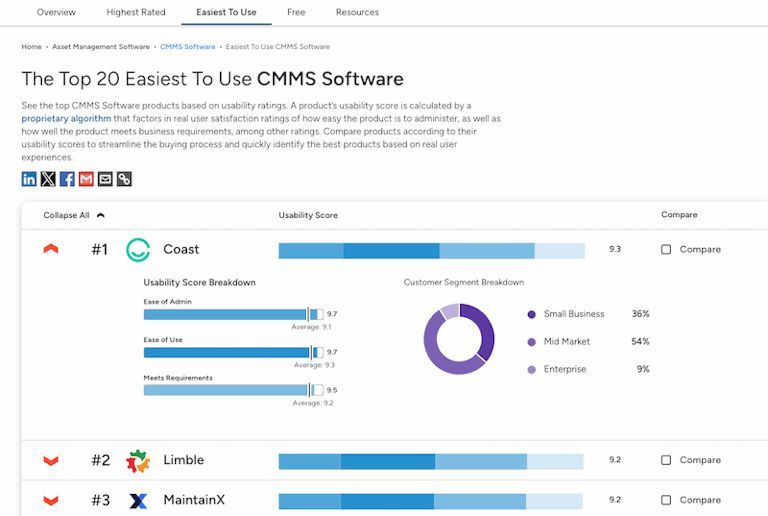Share page on LinkedIn icon

click(x=29, y=179)
